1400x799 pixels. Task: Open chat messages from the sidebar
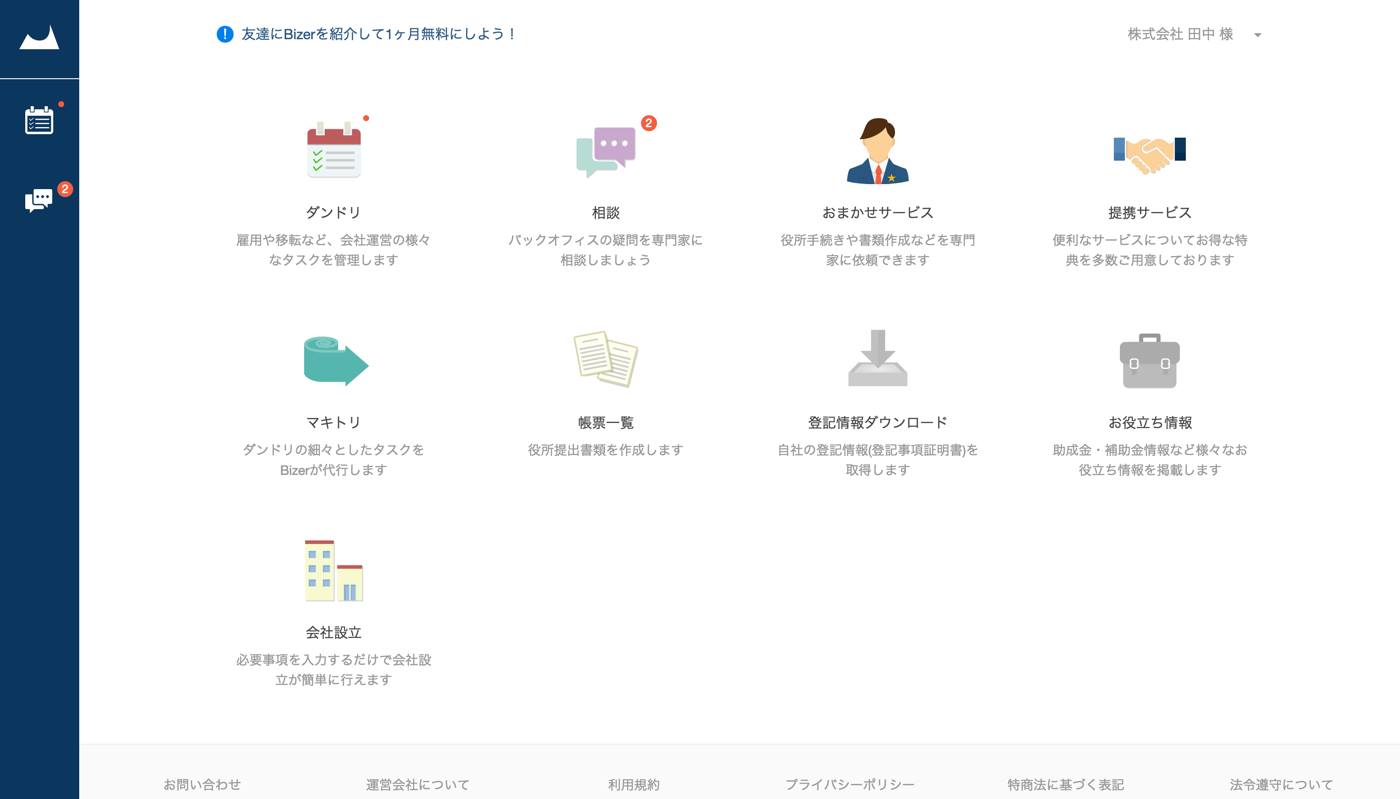point(37,198)
